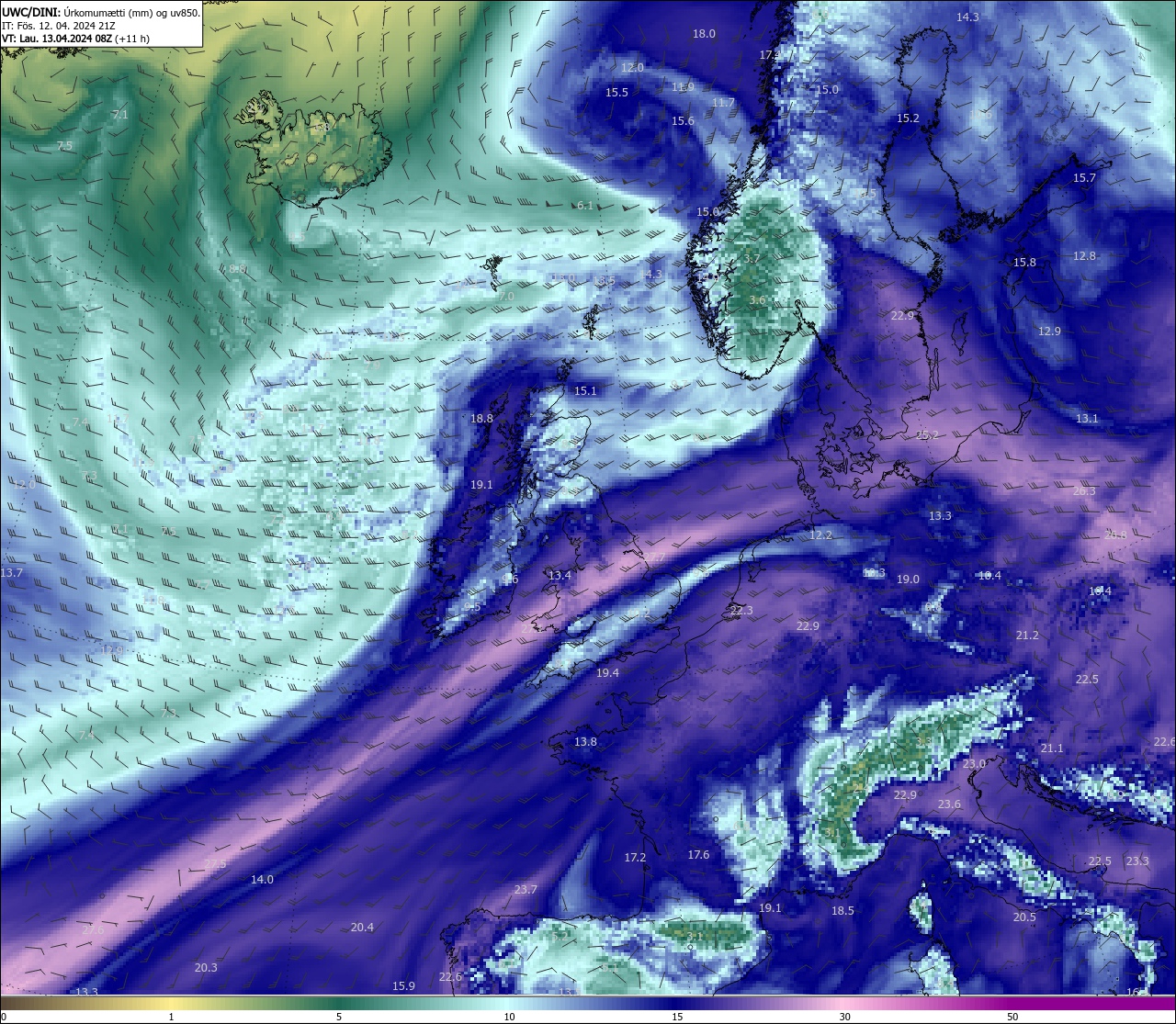Click the 17.6 value label
This screenshot has width=1176, height=1024.
[x=698, y=855]
